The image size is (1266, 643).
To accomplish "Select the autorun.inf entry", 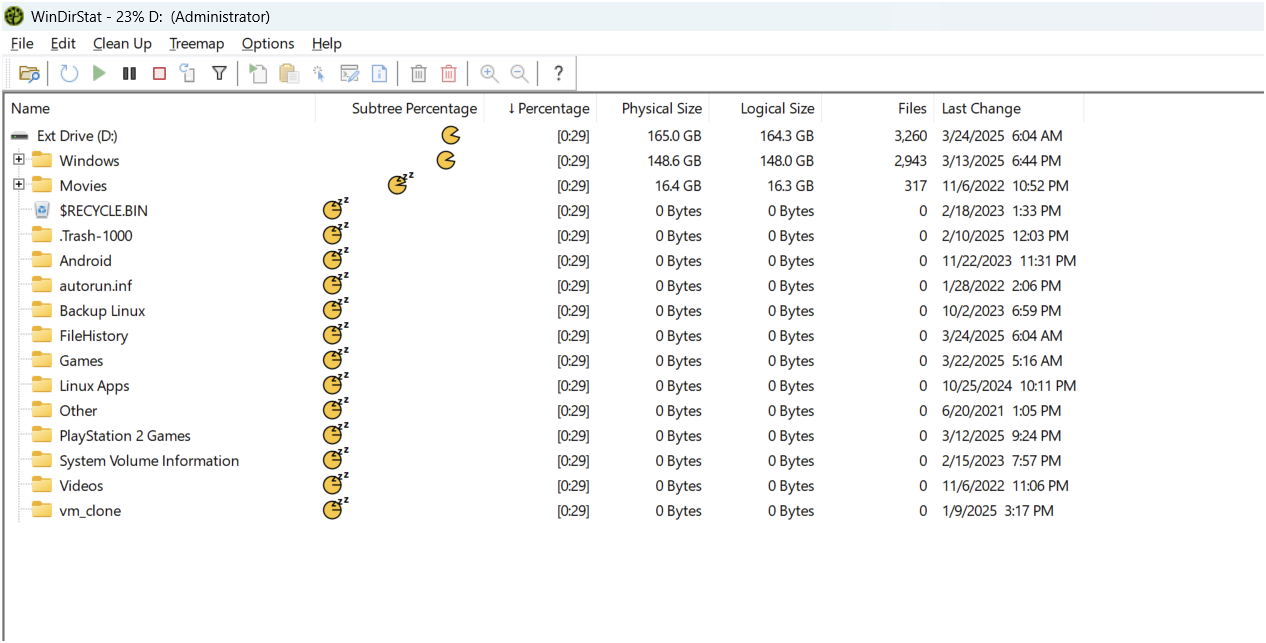I will coord(96,286).
